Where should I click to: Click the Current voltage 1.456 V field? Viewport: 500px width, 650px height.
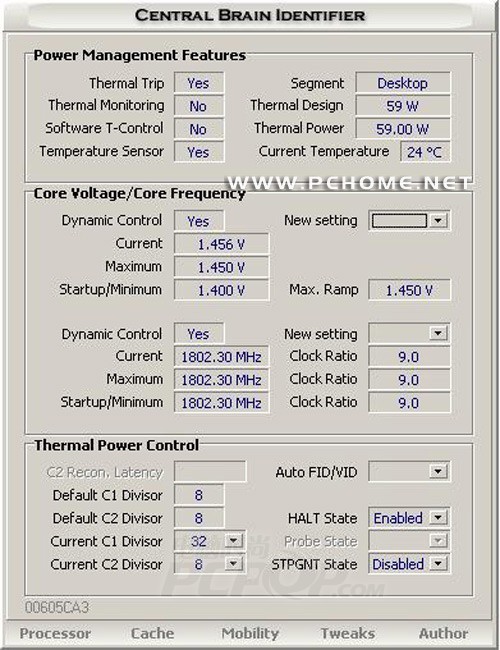click(221, 244)
